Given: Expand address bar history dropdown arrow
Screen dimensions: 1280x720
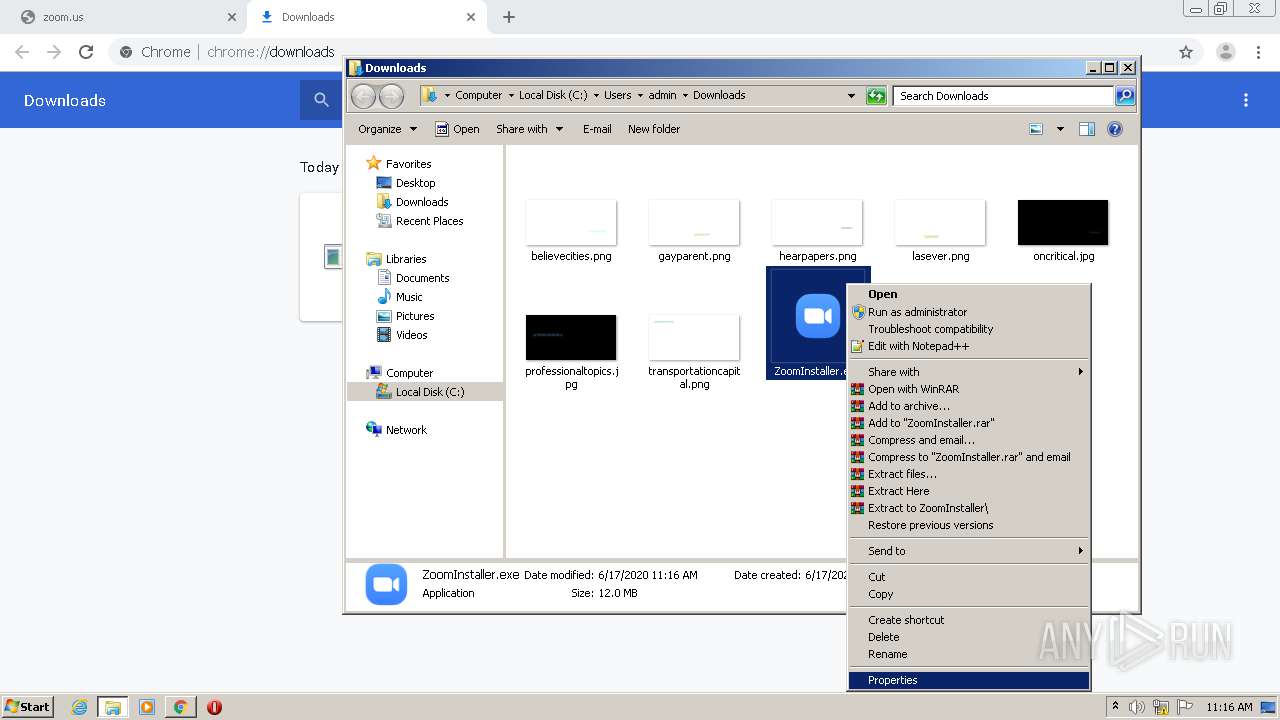Looking at the screenshot, I should click(851, 96).
